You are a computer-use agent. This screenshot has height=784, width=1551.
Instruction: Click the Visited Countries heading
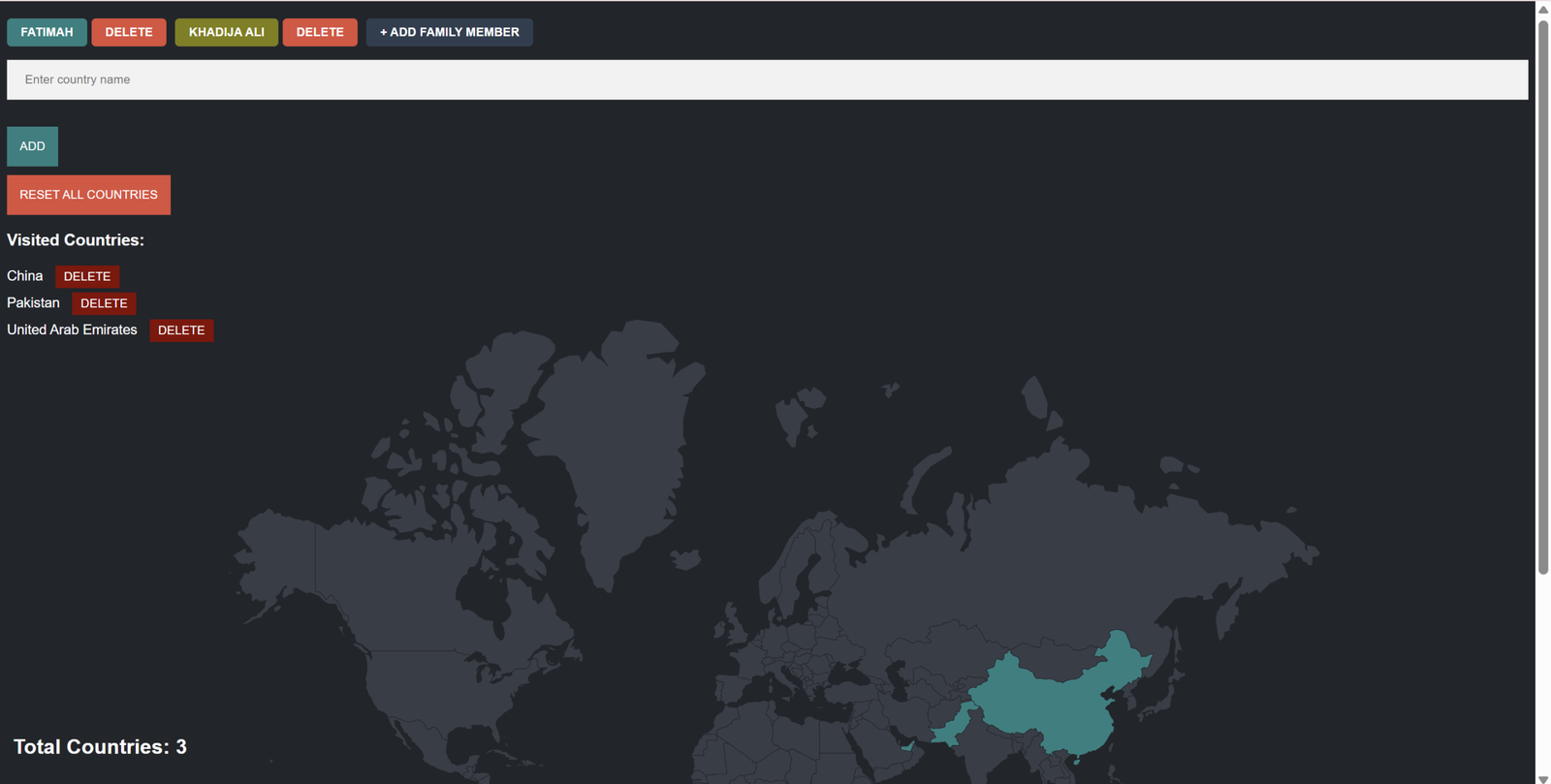coord(76,240)
